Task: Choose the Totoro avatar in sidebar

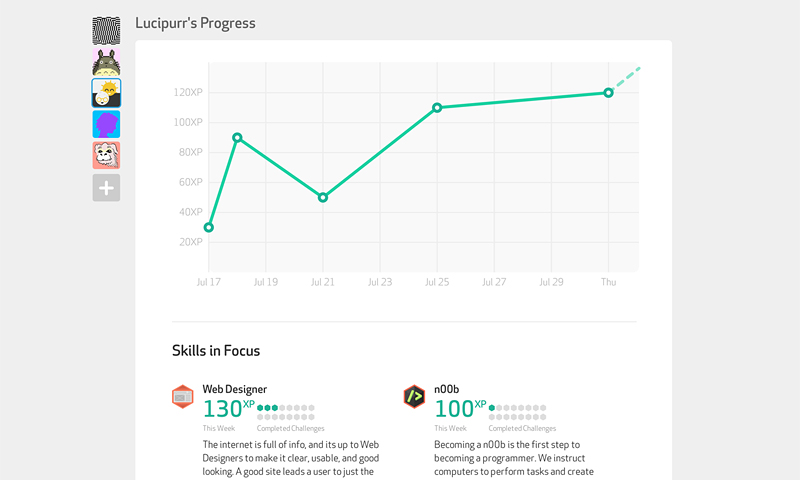Action: (x=106, y=62)
